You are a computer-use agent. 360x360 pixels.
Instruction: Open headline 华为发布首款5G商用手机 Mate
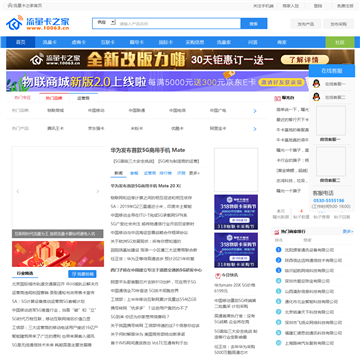pos(148,150)
